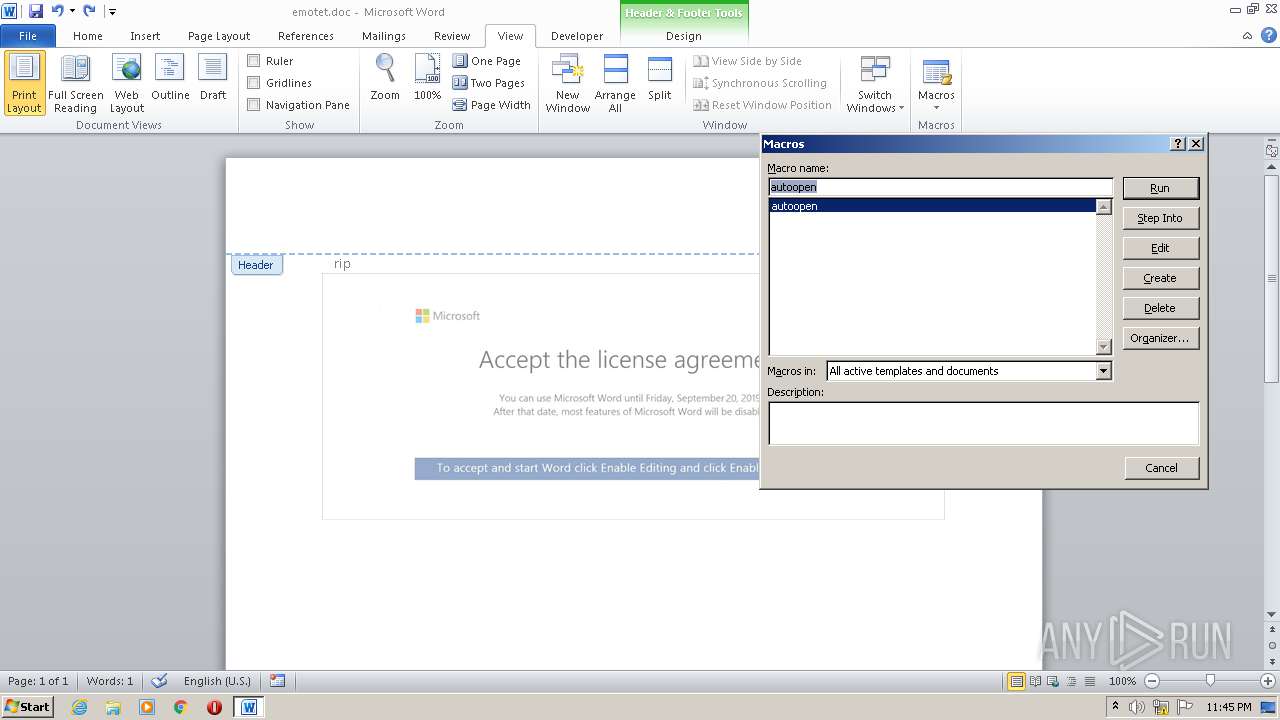Viewport: 1280px width, 720px height.
Task: Undo the last action
Action: click(57, 11)
